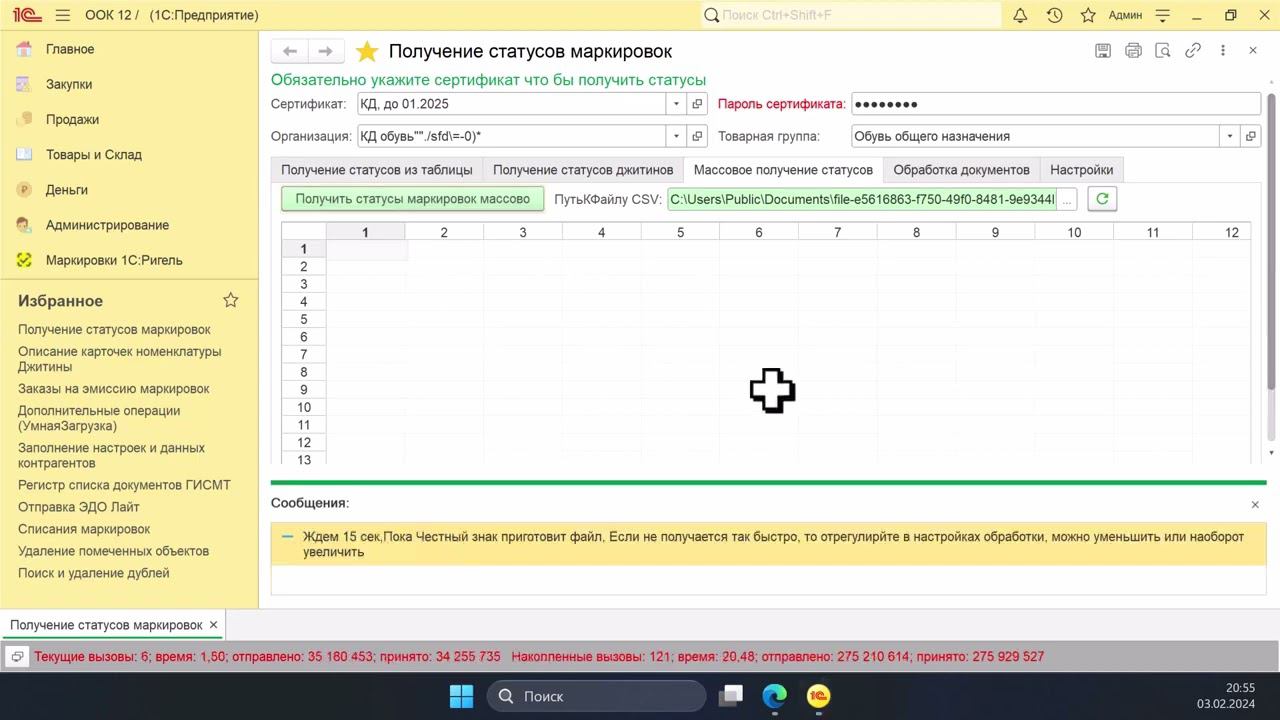
Task: Click the Windows taskbar Поиск box
Action: click(x=597, y=696)
